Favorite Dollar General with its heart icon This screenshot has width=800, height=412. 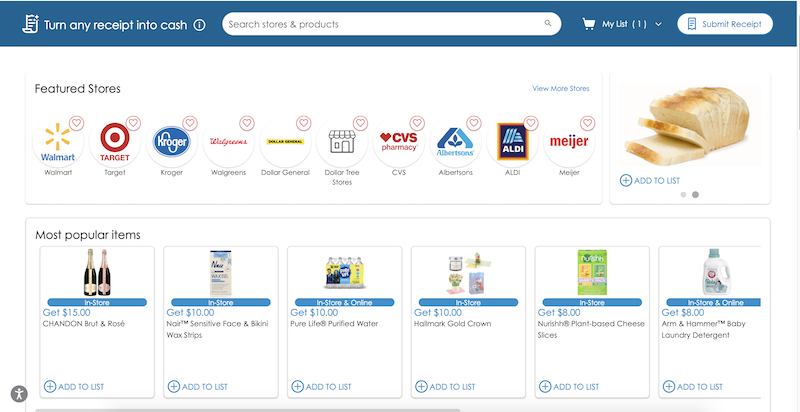(304, 123)
